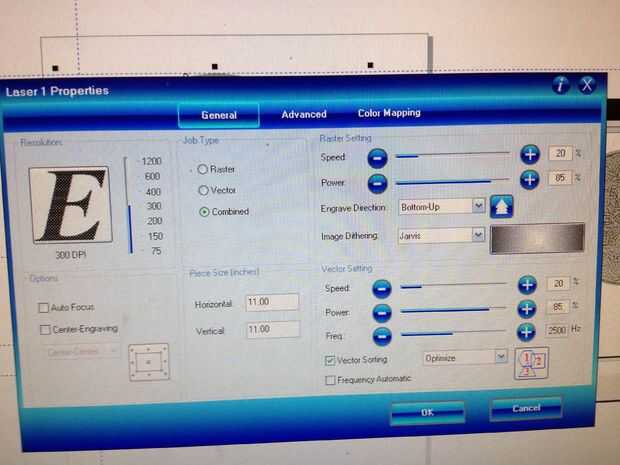Switch to the Advanced tab

coord(304,114)
